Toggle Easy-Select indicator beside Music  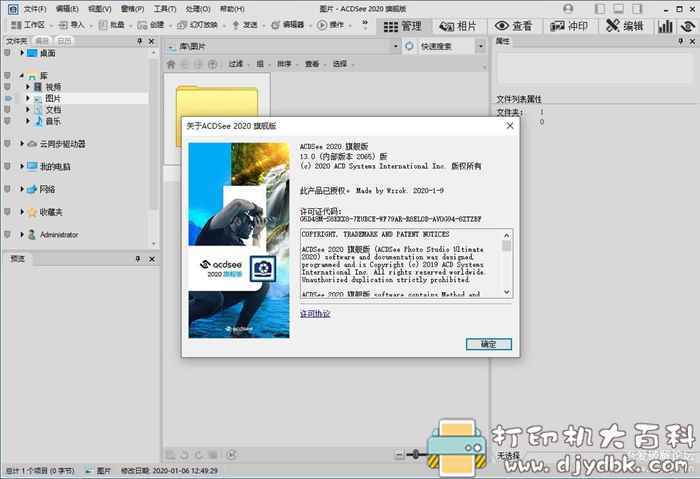pyautogui.click(x=7, y=121)
